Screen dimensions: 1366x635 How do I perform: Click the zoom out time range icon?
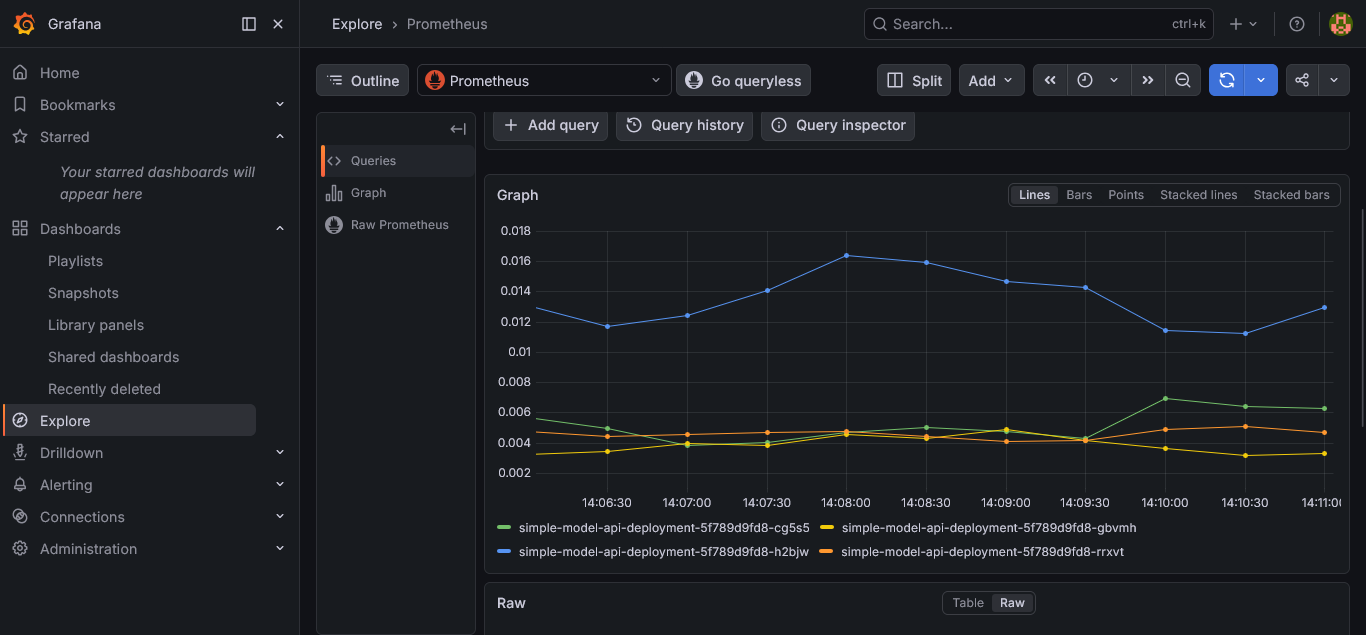point(1183,81)
